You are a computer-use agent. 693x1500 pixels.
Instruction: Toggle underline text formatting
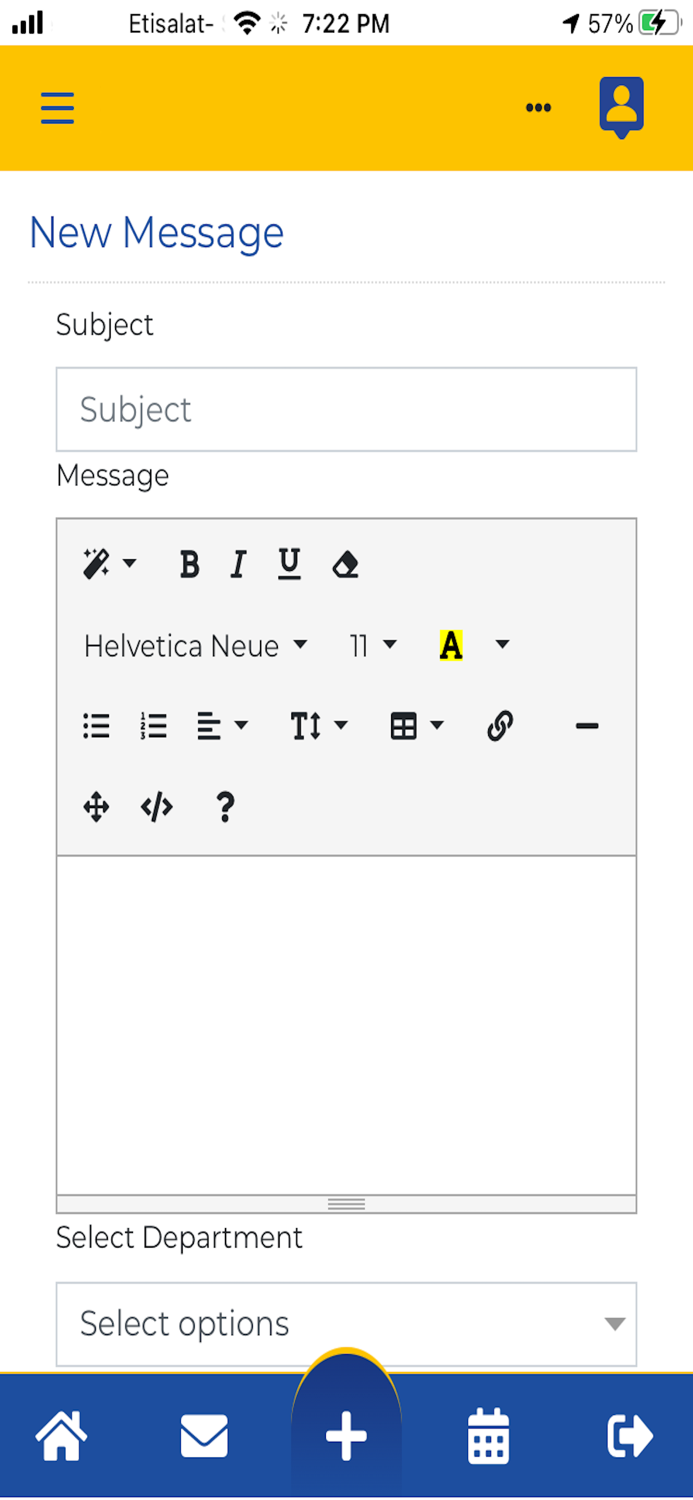coord(289,565)
